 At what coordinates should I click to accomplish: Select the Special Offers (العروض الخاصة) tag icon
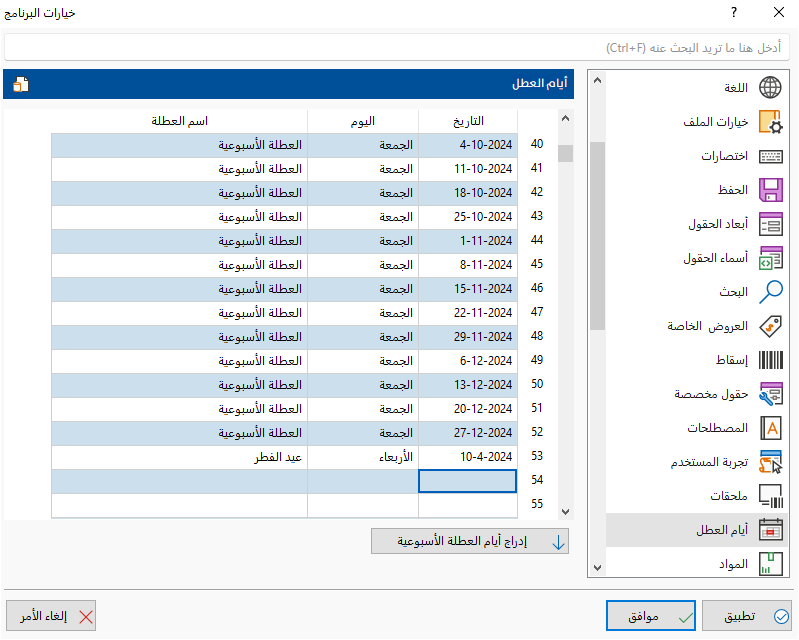click(x=770, y=326)
